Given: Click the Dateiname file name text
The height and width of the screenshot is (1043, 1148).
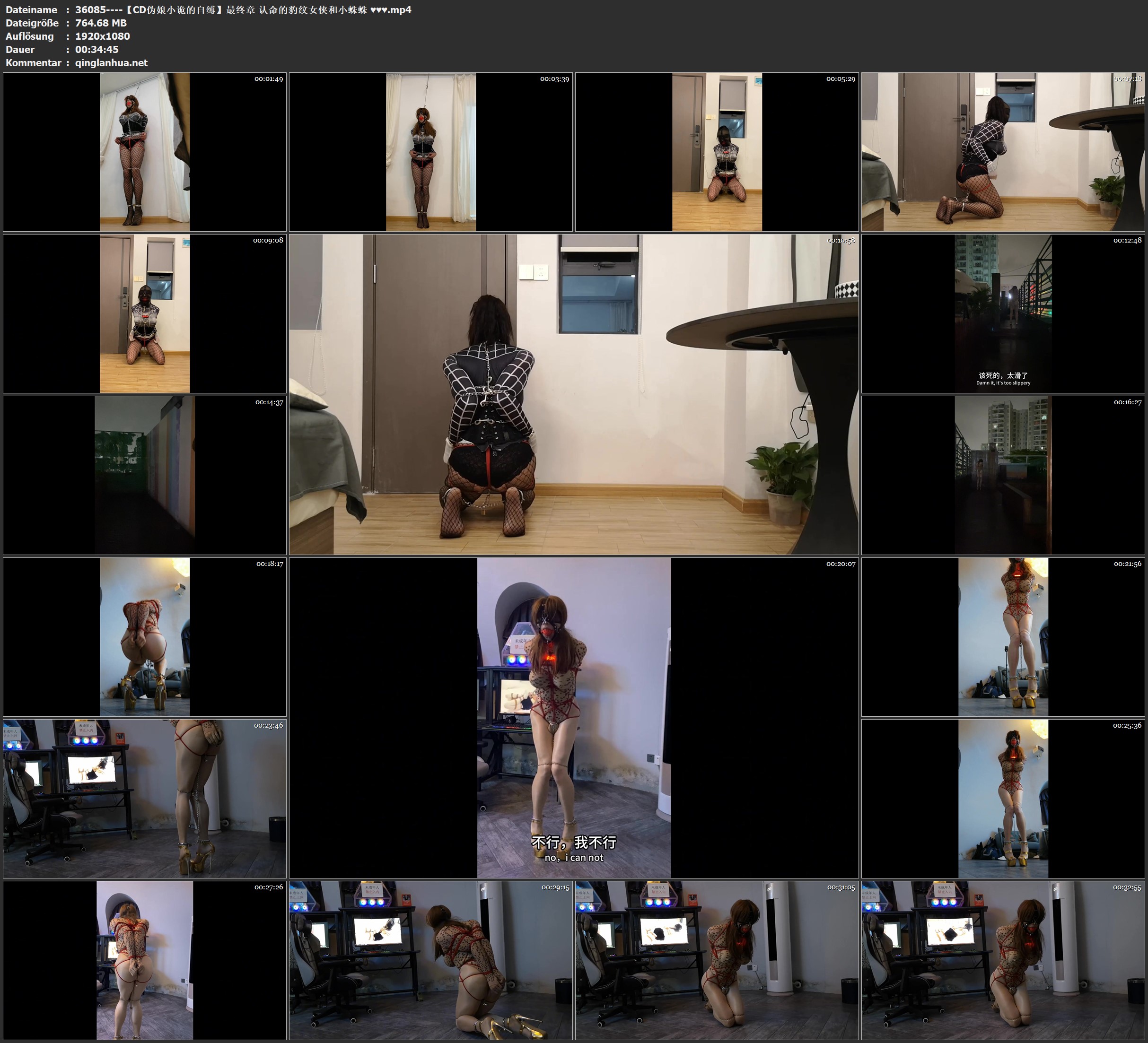Looking at the screenshot, I should 243,9.
